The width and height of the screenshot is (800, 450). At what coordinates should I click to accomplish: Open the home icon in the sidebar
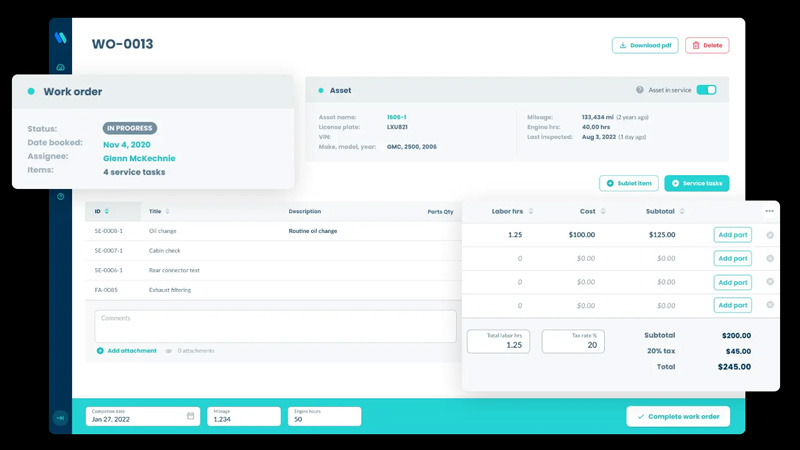[60, 68]
